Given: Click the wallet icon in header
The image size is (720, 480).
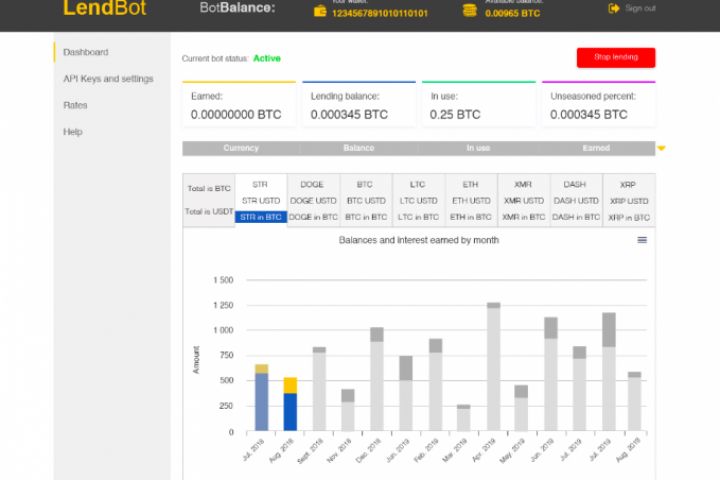Looking at the screenshot, I should [320, 11].
